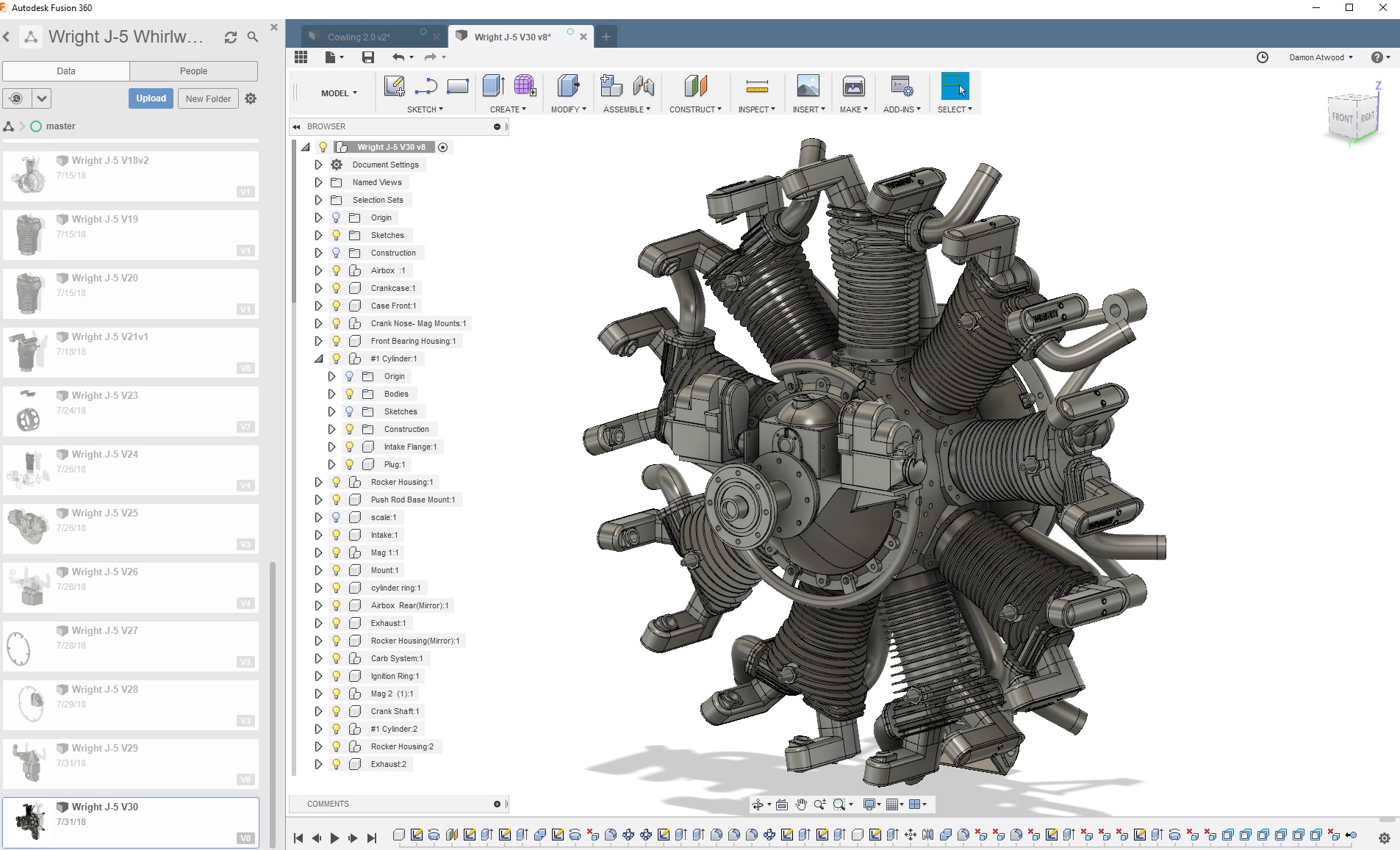Open the data panel grid icon
Viewport: 1400px width, 850px height.
pos(301,57)
